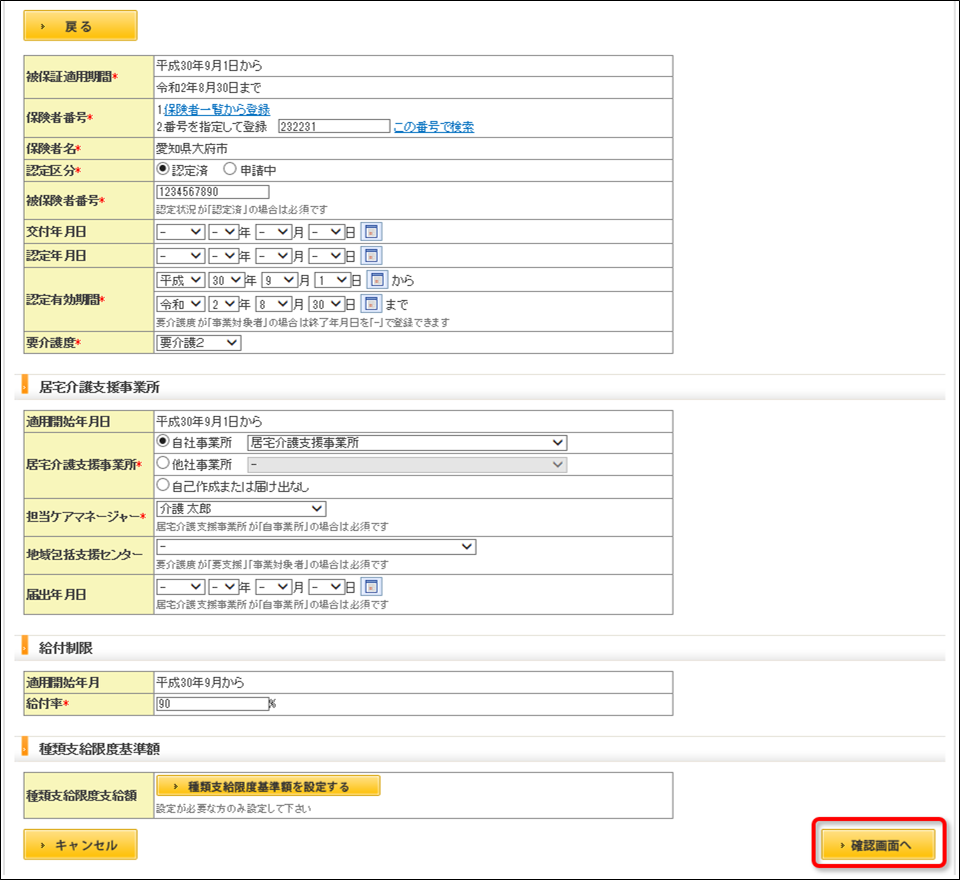Screen dimensions: 960x880
Task: Click 給付制限 section heading
Action: pos(66,648)
